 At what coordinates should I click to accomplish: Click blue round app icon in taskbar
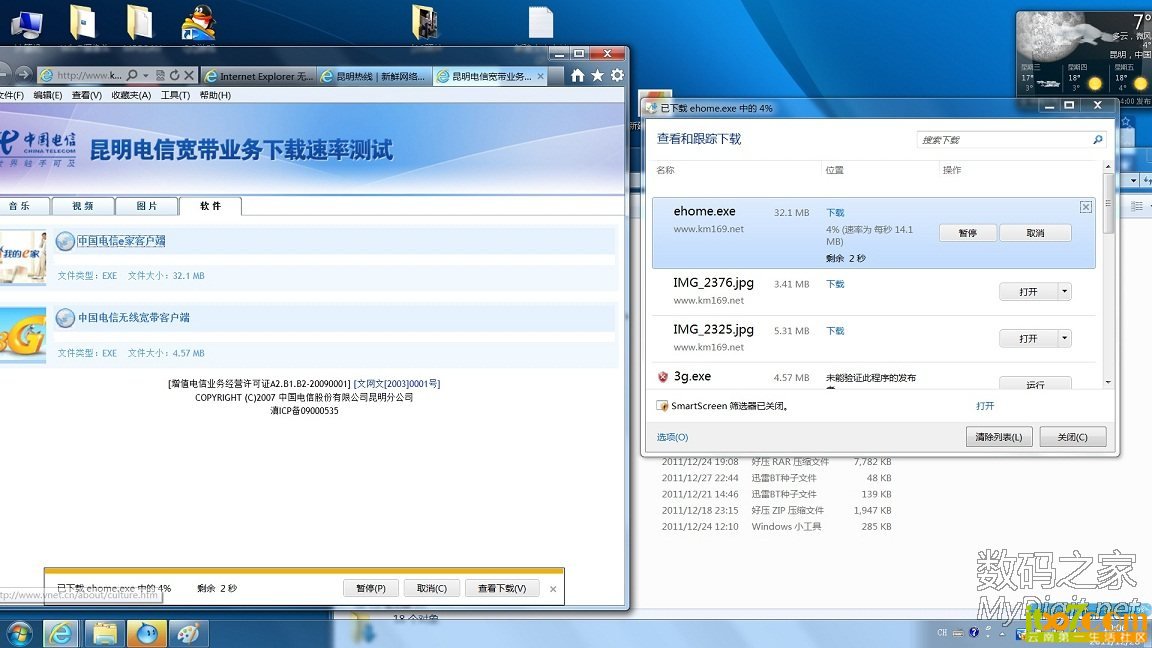click(x=147, y=633)
